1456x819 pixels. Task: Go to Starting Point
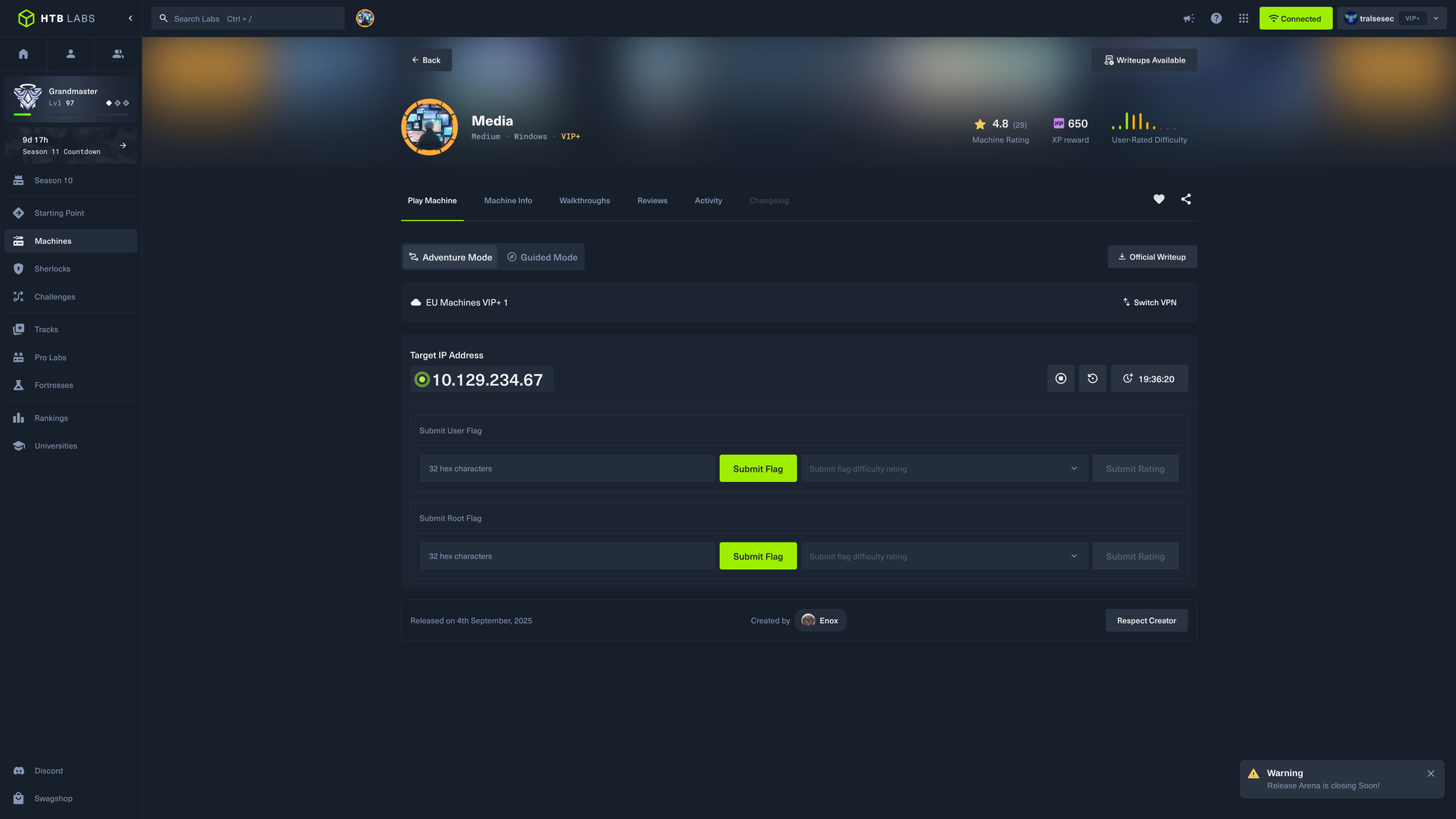coord(71,213)
